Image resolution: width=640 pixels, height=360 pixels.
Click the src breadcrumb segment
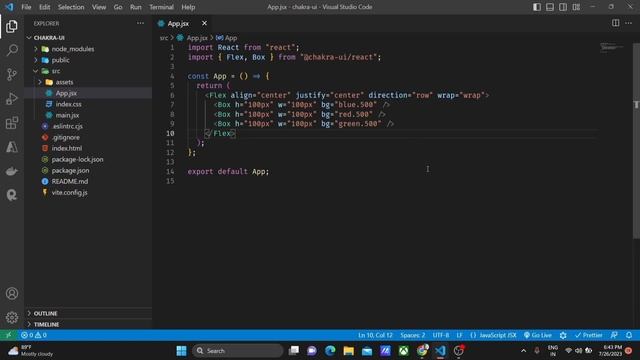[x=164, y=38]
